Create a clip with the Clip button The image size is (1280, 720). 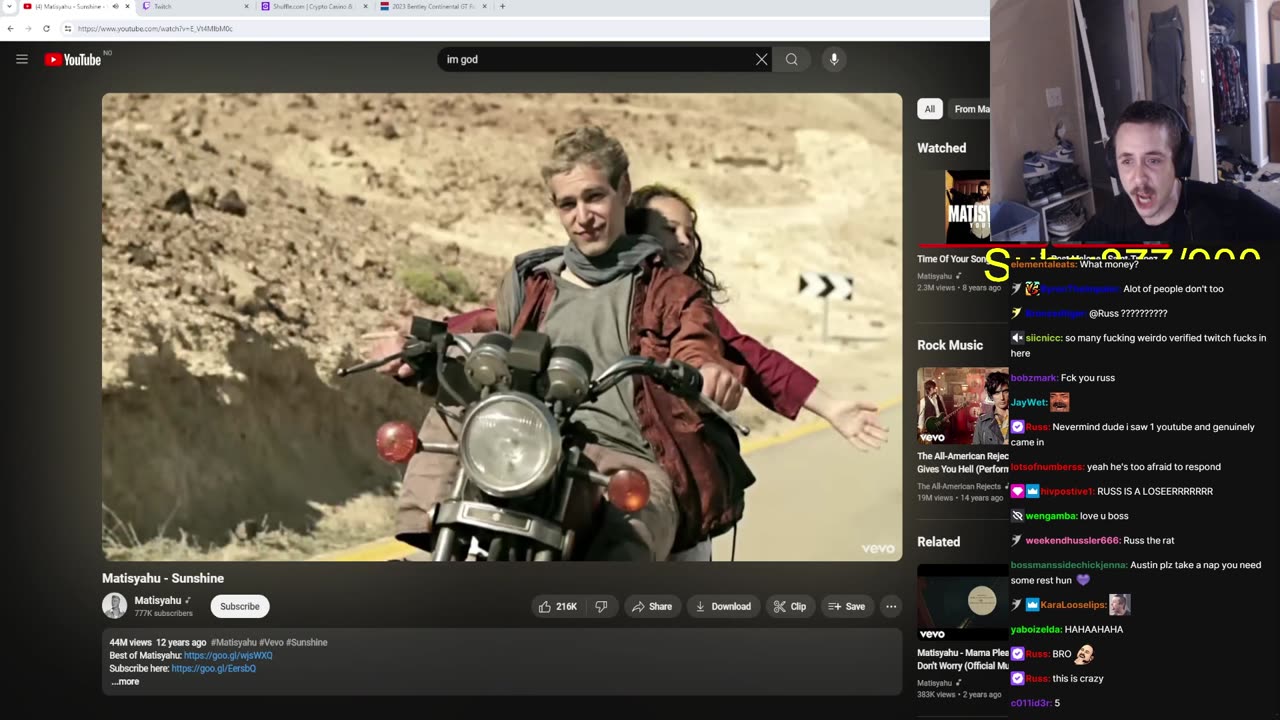point(790,606)
